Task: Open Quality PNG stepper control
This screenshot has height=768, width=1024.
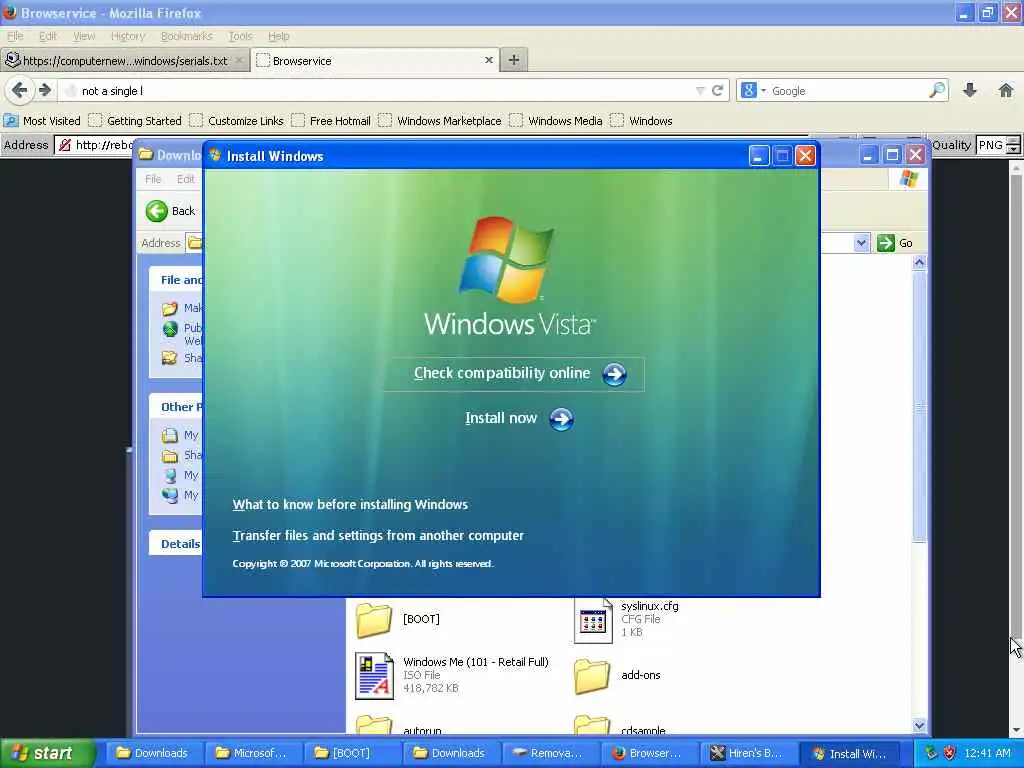Action: pos(1013,145)
